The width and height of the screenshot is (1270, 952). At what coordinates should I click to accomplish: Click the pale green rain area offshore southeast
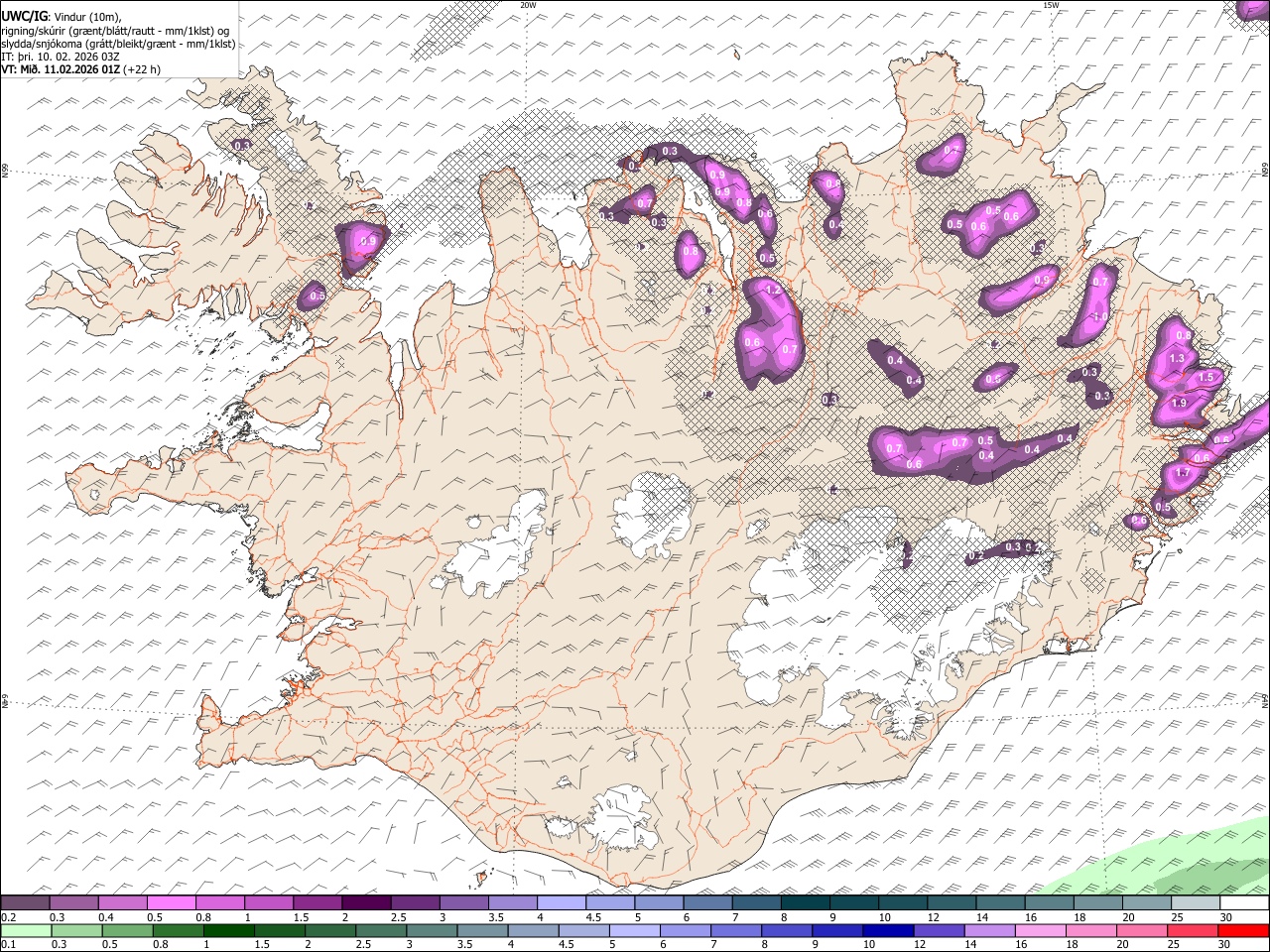(x=1181, y=858)
